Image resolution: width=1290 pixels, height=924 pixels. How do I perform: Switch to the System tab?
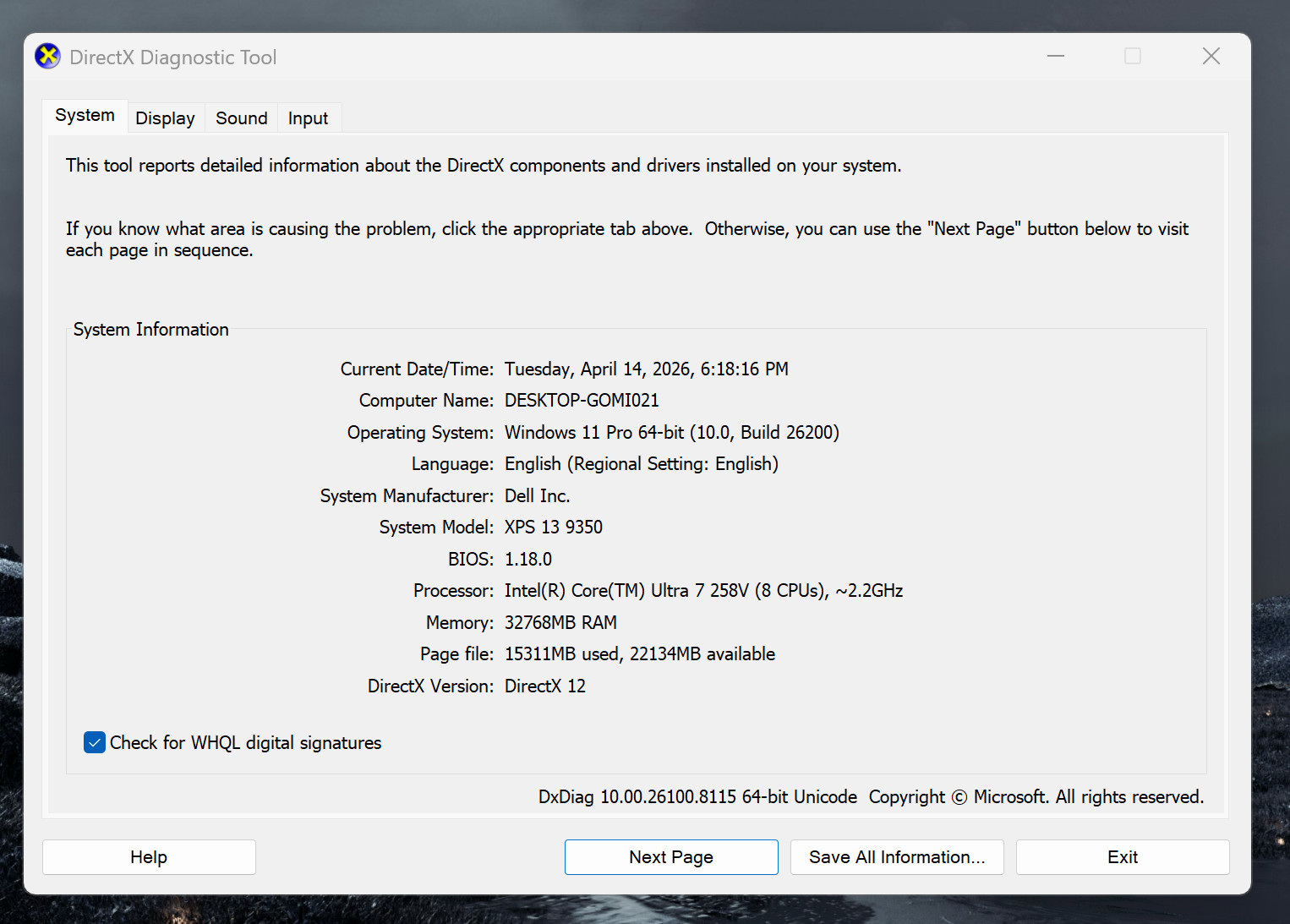click(x=85, y=116)
